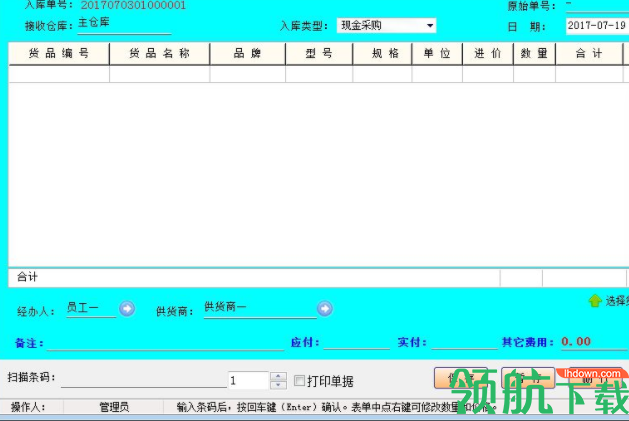Click the quantity box showing 1
The width and height of the screenshot is (629, 421).
pyautogui.click(x=248, y=380)
